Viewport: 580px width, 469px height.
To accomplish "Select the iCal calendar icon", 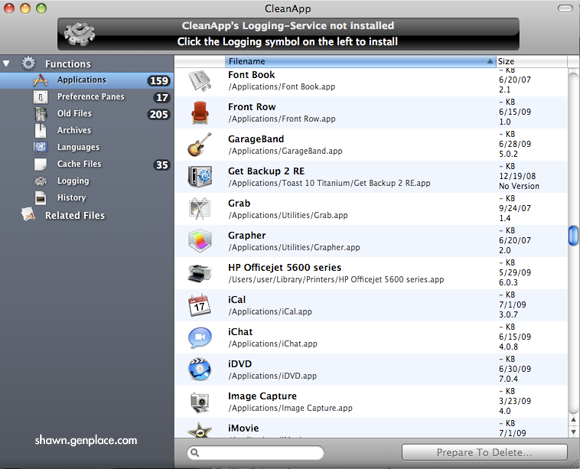I will pos(200,306).
